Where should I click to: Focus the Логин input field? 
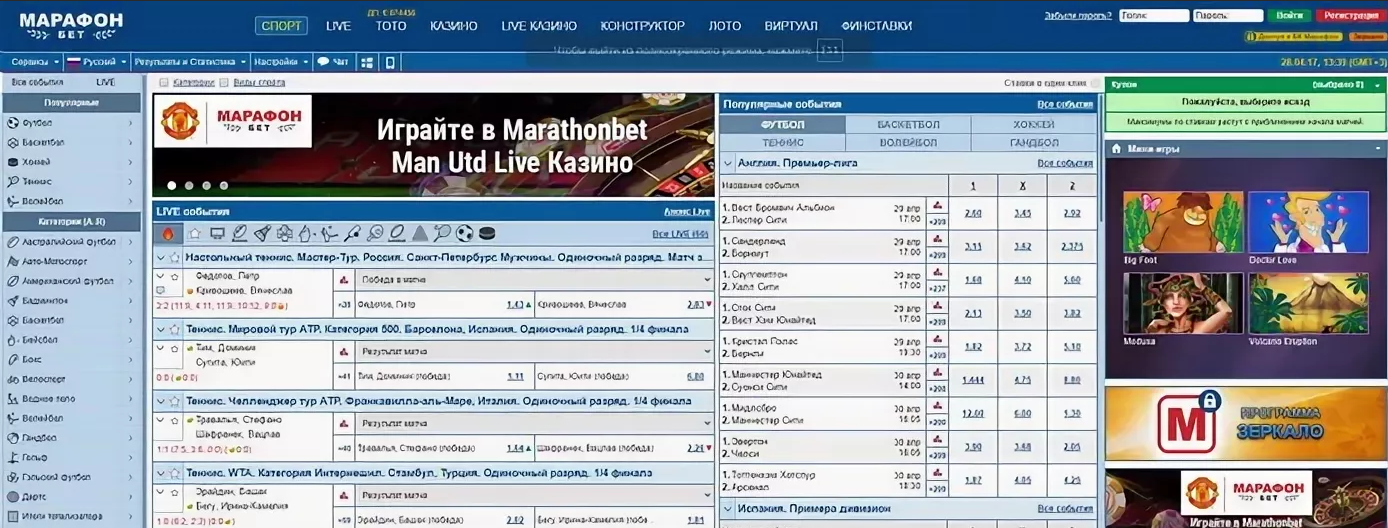[1154, 16]
